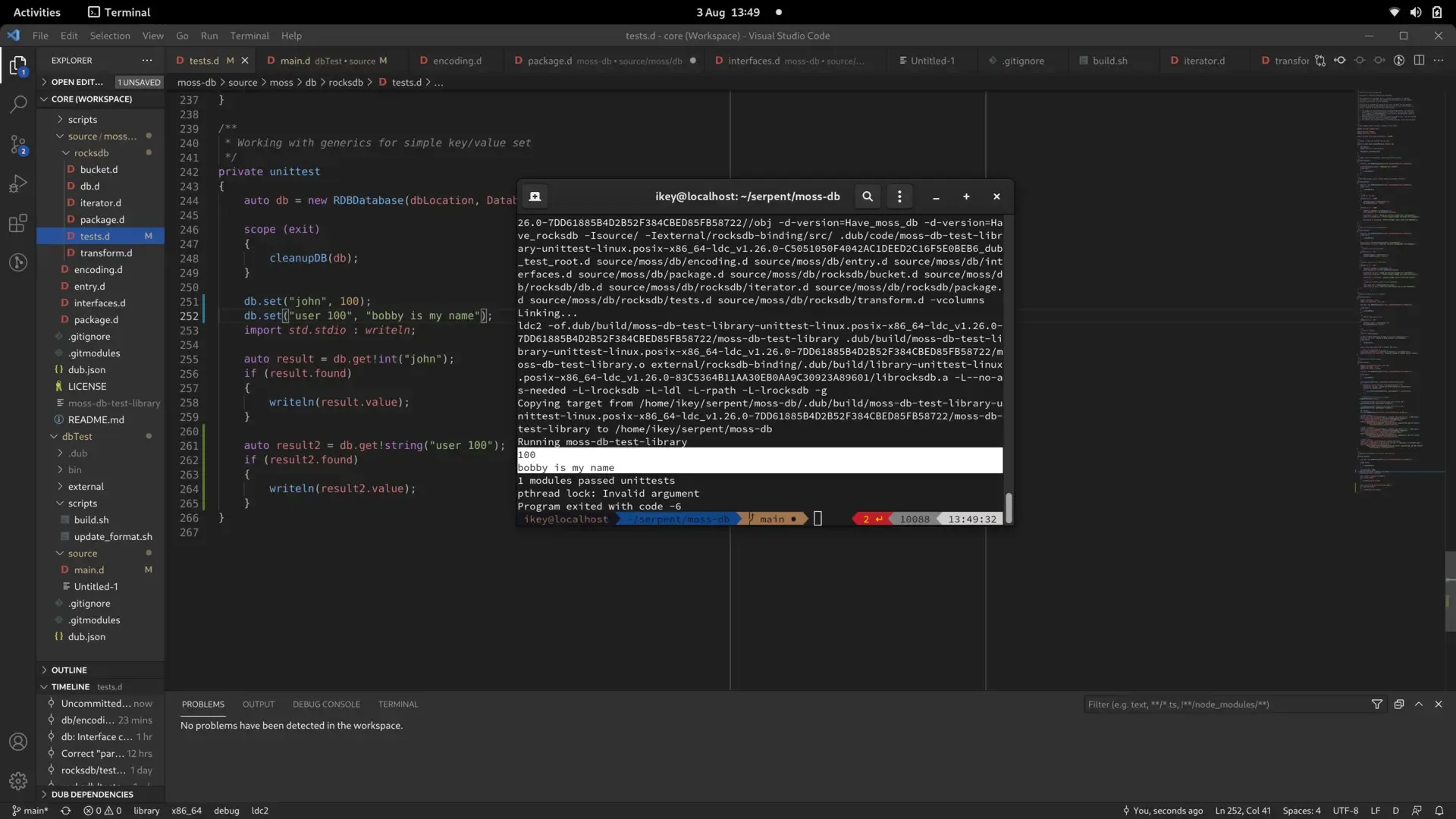Open the Extensions view icon
The image size is (1456, 819).
pyautogui.click(x=18, y=223)
